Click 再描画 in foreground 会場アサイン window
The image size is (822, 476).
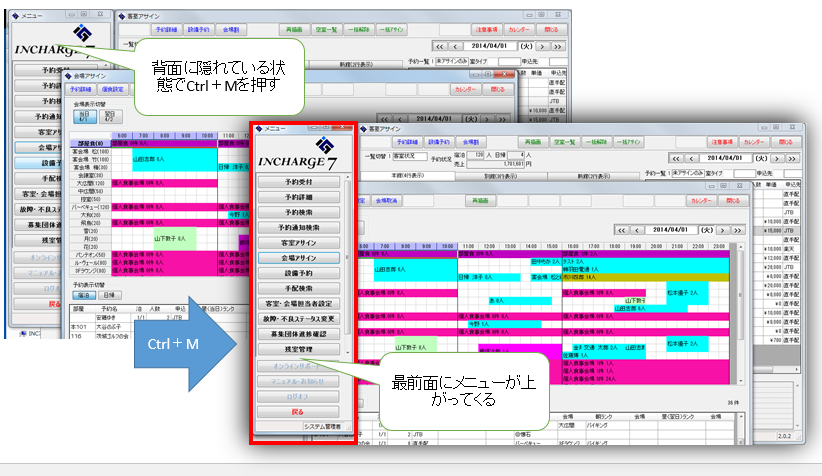pos(480,201)
